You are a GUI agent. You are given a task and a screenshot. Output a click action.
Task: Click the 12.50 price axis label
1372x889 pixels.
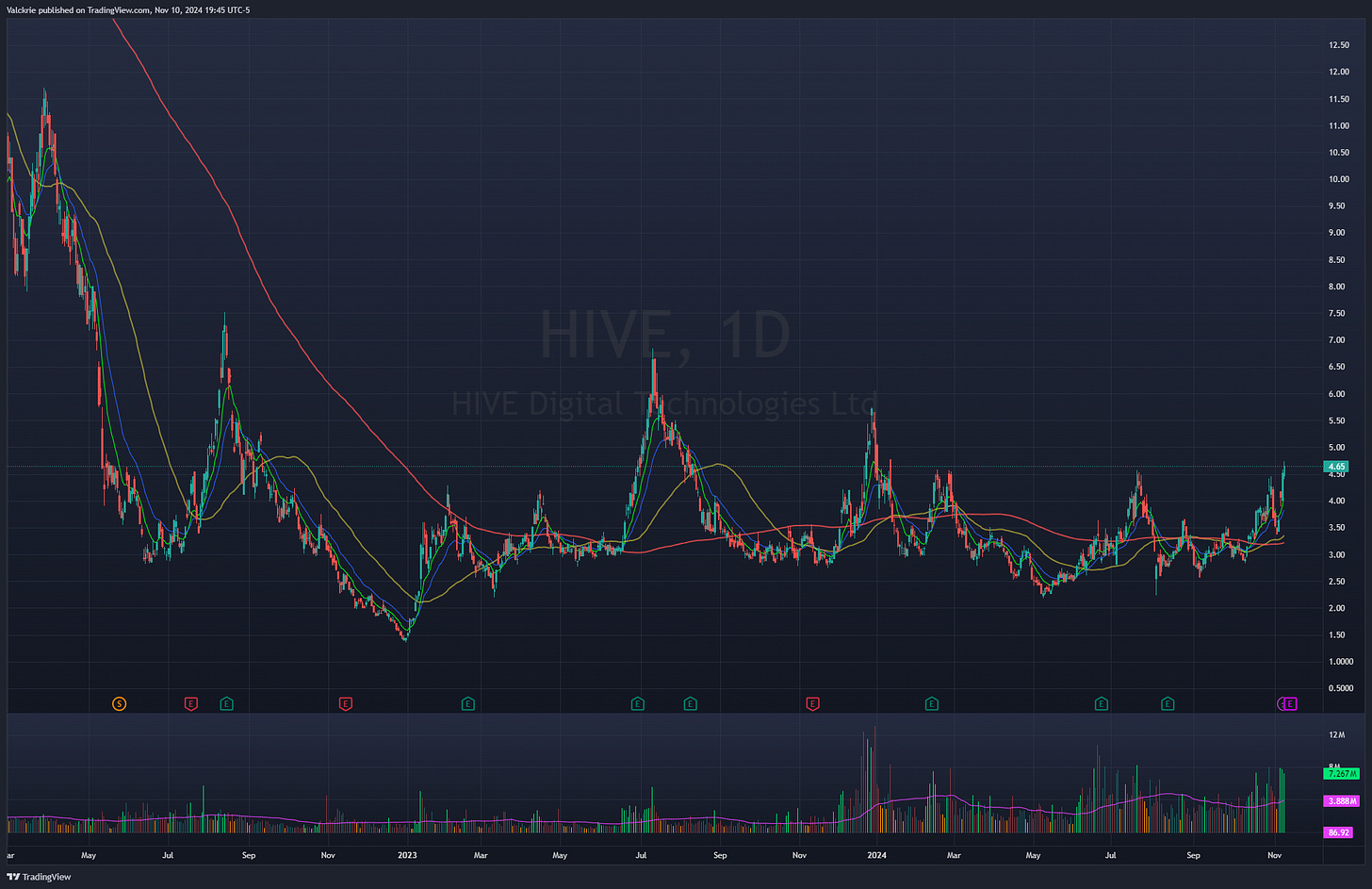click(x=1338, y=45)
